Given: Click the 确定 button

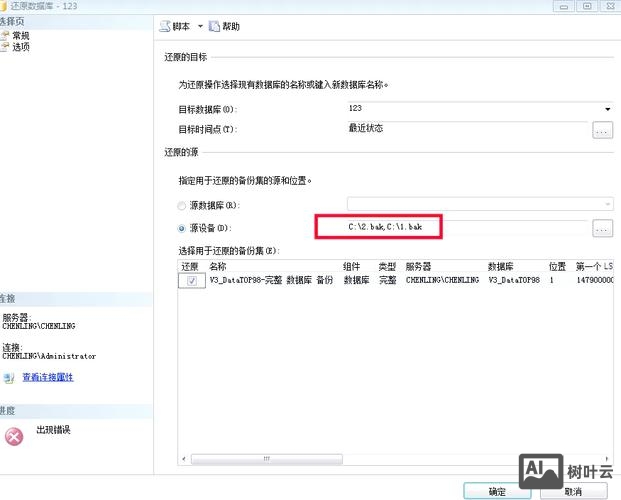Looking at the screenshot, I should (x=497, y=492).
